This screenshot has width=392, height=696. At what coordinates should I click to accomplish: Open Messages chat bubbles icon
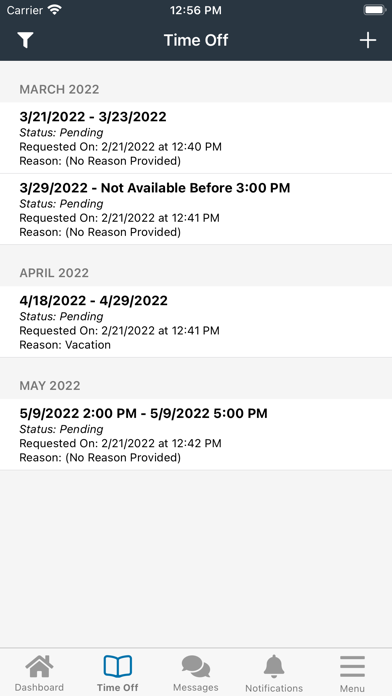tap(196, 666)
